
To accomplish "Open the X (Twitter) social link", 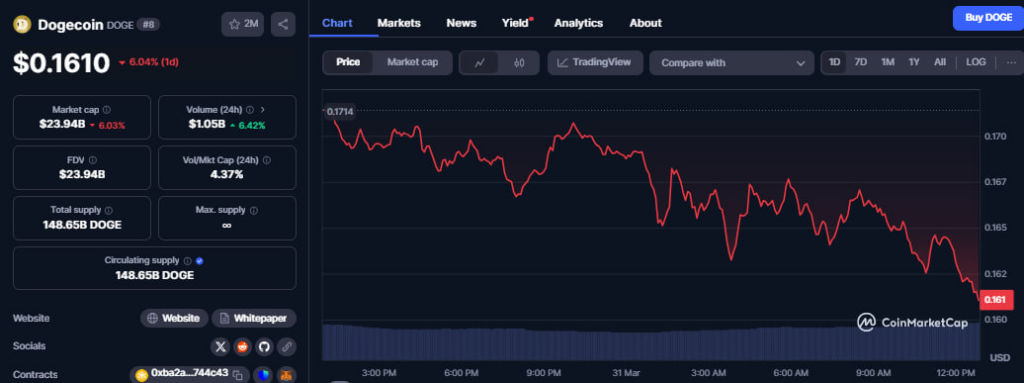I will (221, 346).
